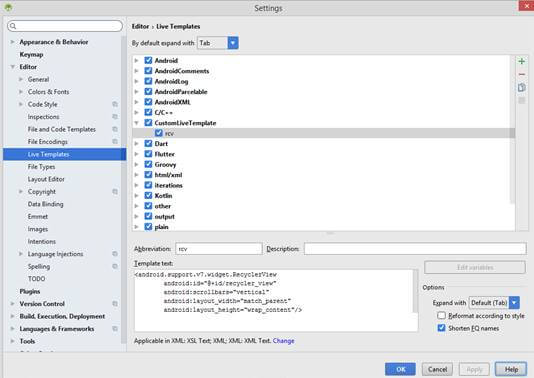
Task: Click project-level icon next to File Encodings
Action: point(115,141)
